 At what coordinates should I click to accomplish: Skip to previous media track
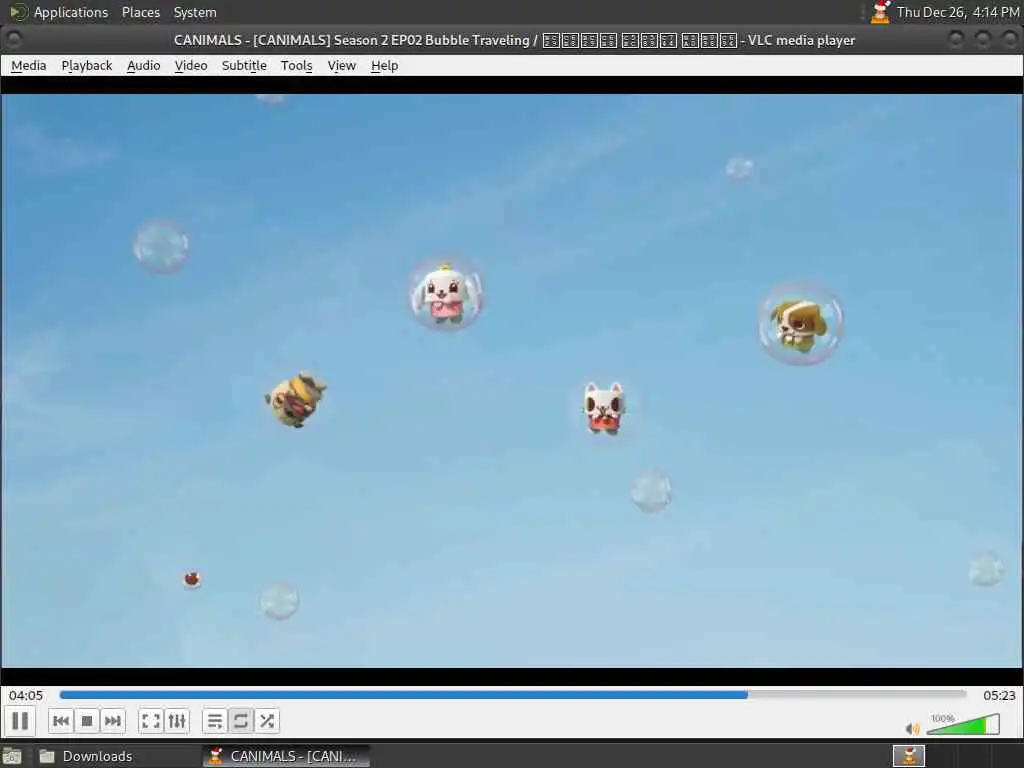61,721
